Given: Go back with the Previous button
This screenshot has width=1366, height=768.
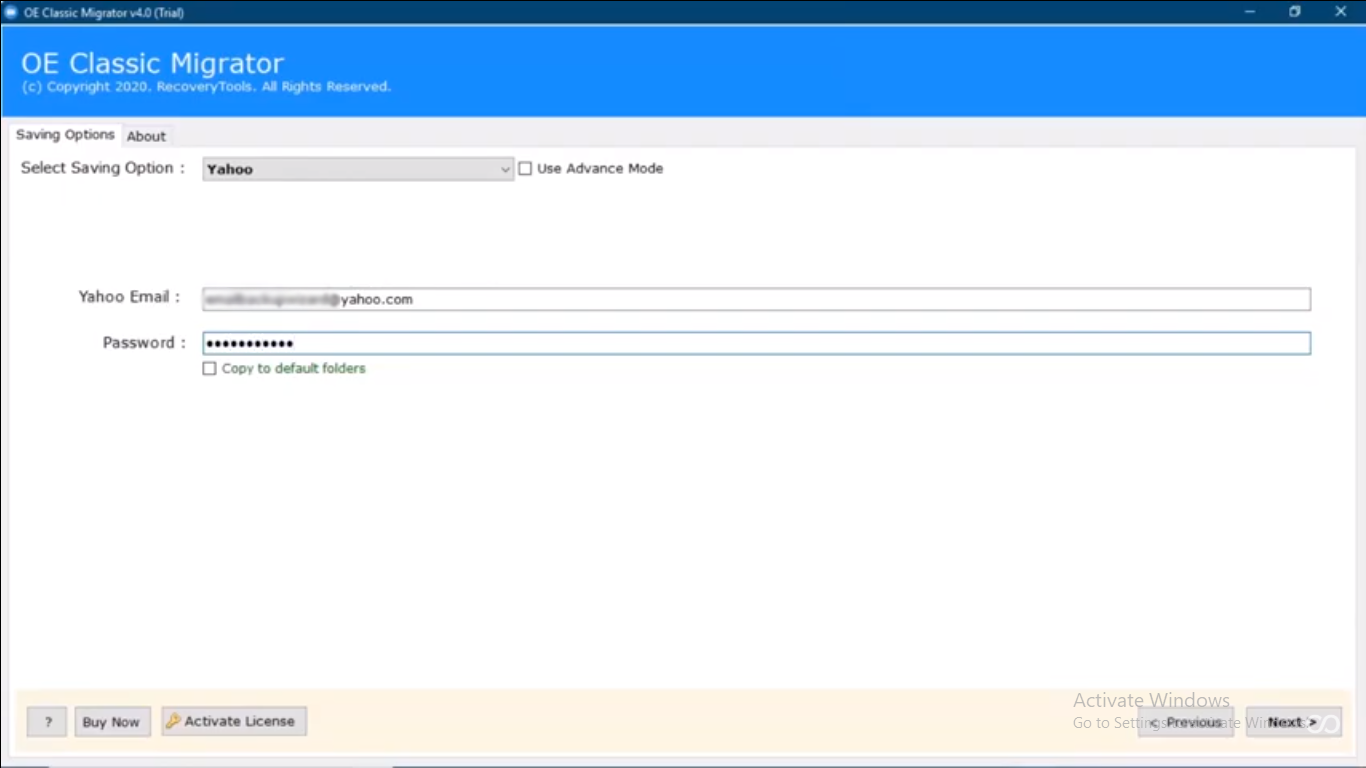Looking at the screenshot, I should click(1186, 722).
